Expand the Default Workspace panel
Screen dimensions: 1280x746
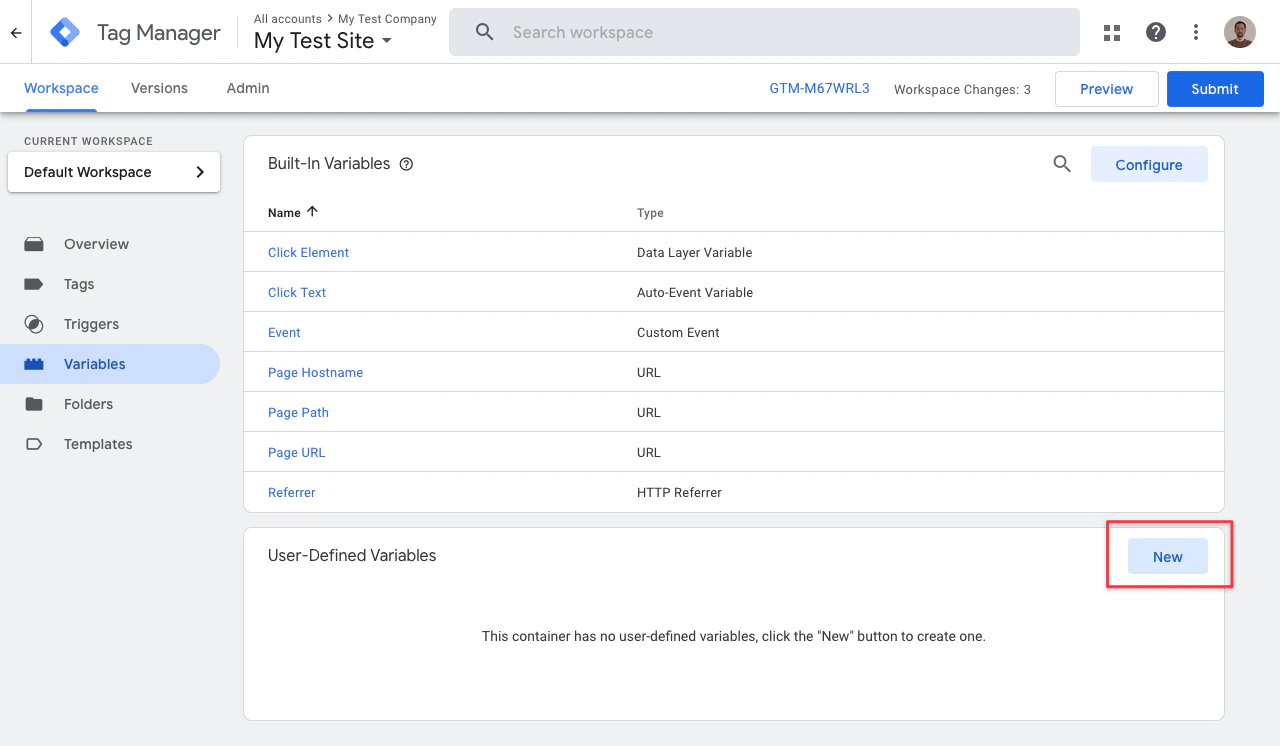pos(199,171)
